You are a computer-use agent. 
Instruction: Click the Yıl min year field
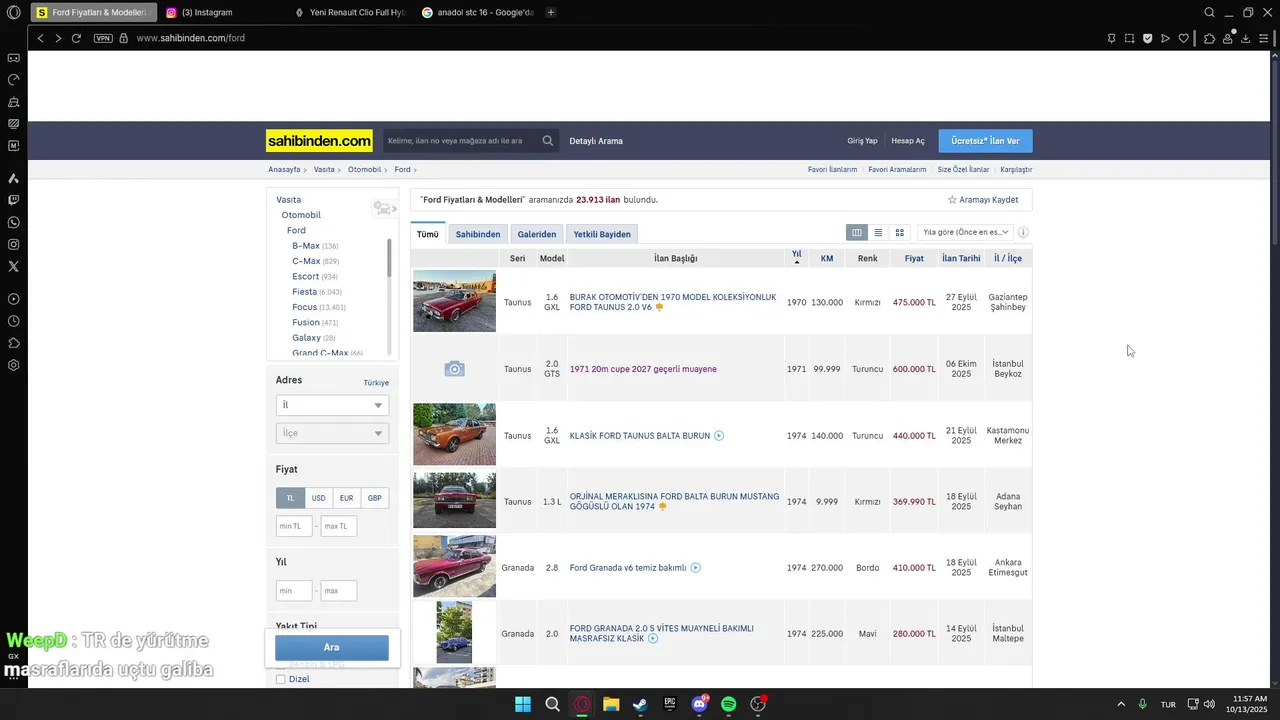[294, 591]
